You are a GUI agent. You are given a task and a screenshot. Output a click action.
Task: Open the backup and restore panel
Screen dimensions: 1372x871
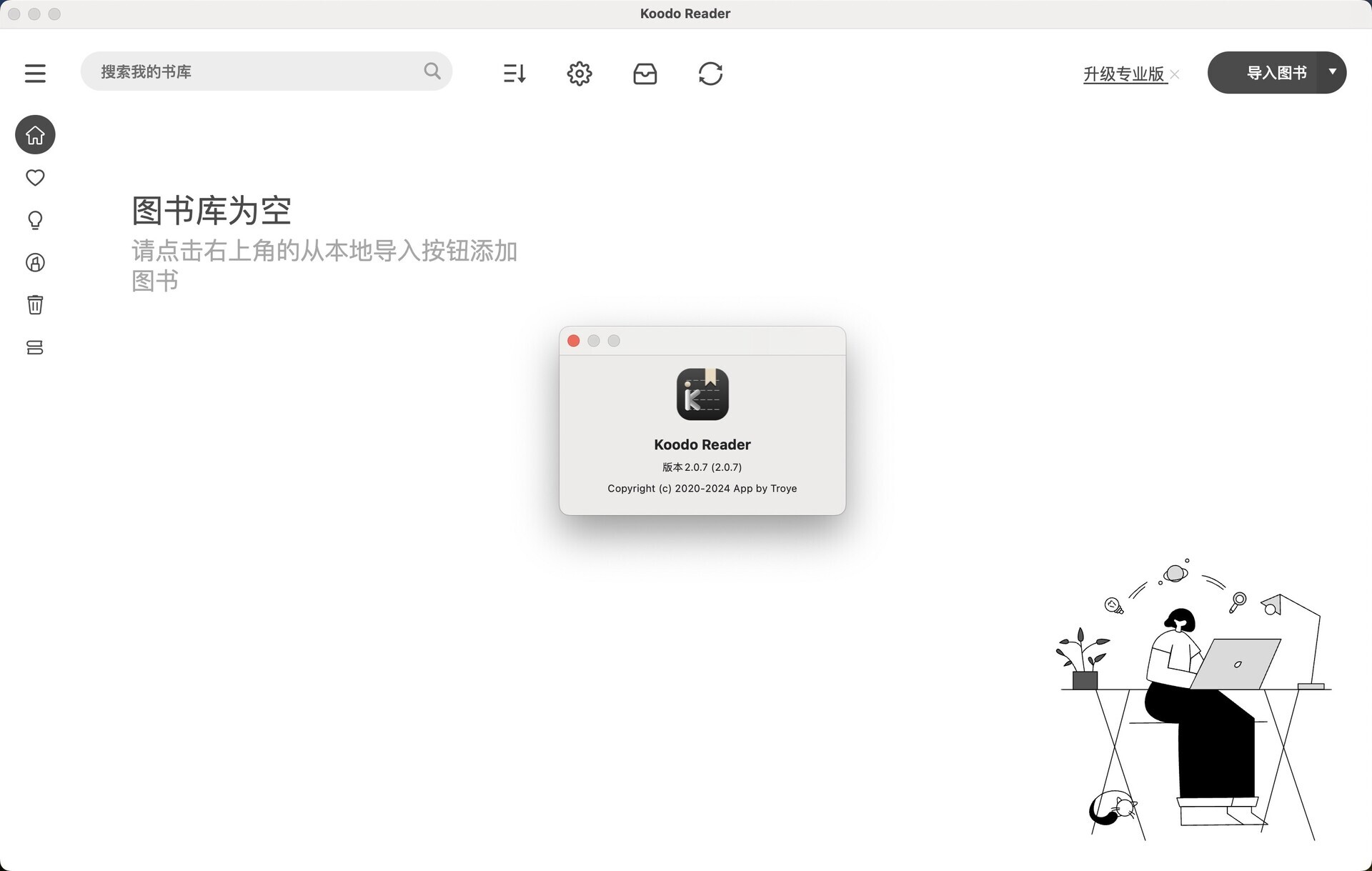pyautogui.click(x=645, y=73)
